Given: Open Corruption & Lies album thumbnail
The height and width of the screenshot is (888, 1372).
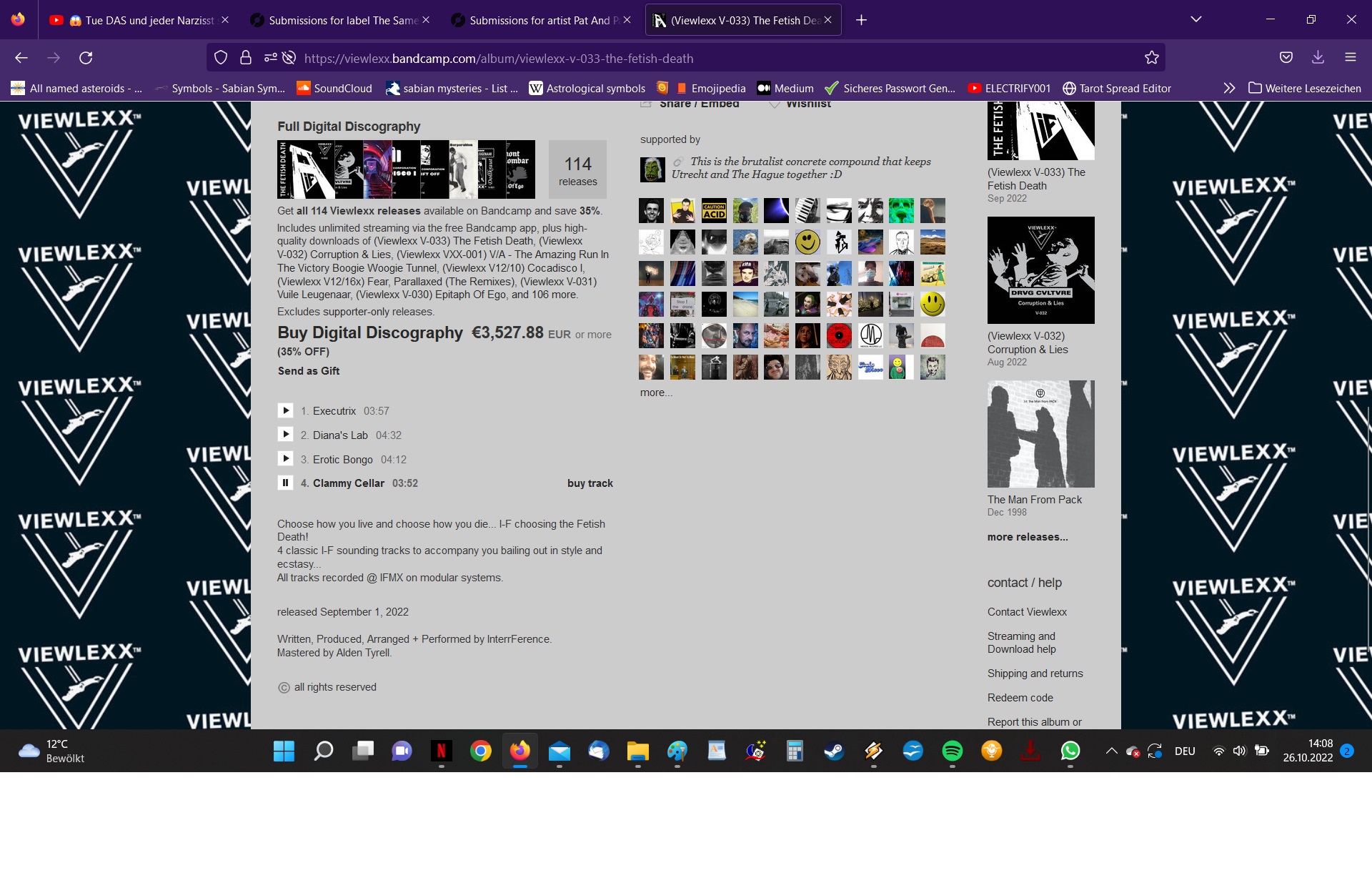Looking at the screenshot, I should tap(1040, 270).
